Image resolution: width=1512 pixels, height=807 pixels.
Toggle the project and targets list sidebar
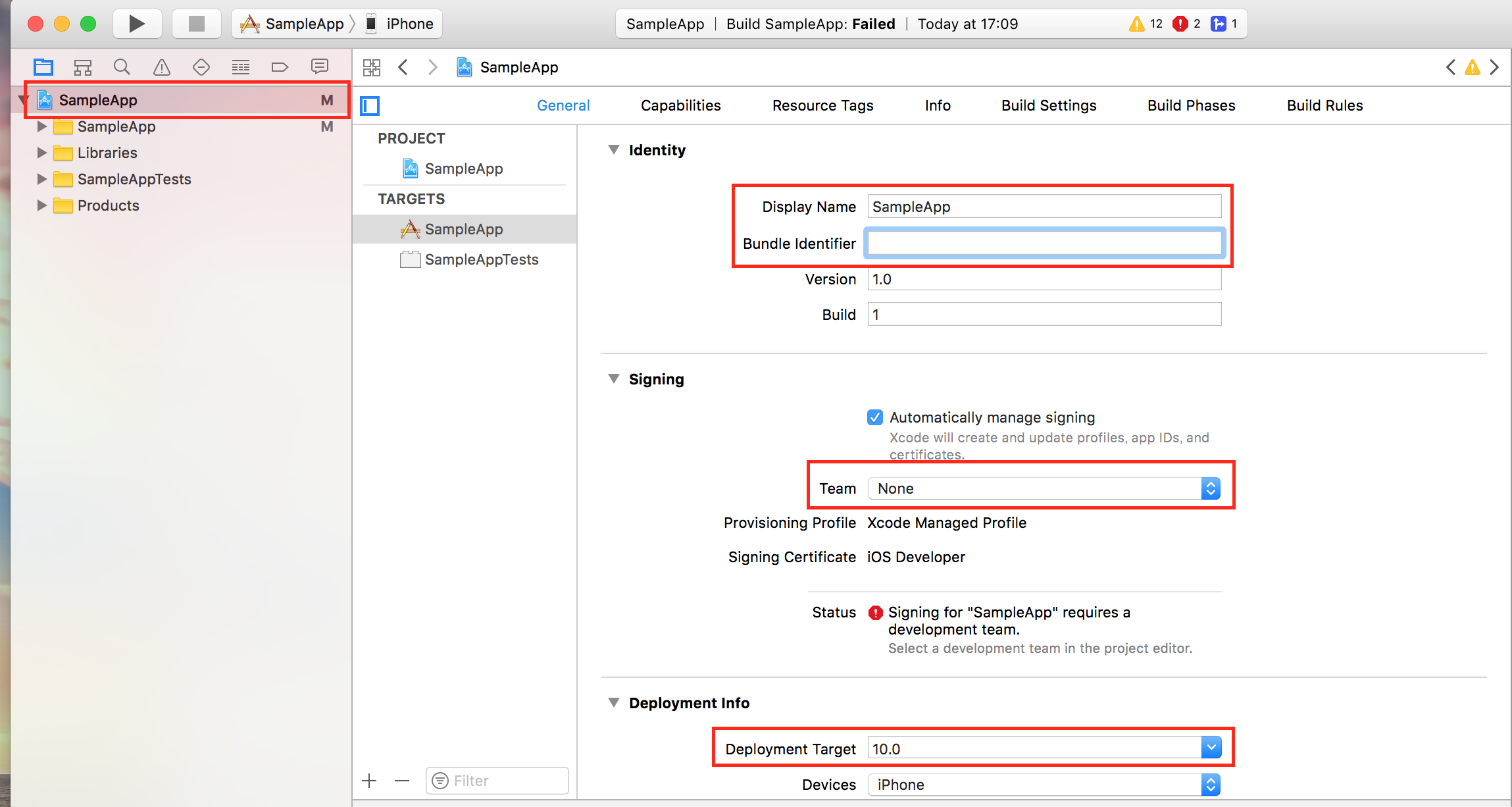point(370,105)
